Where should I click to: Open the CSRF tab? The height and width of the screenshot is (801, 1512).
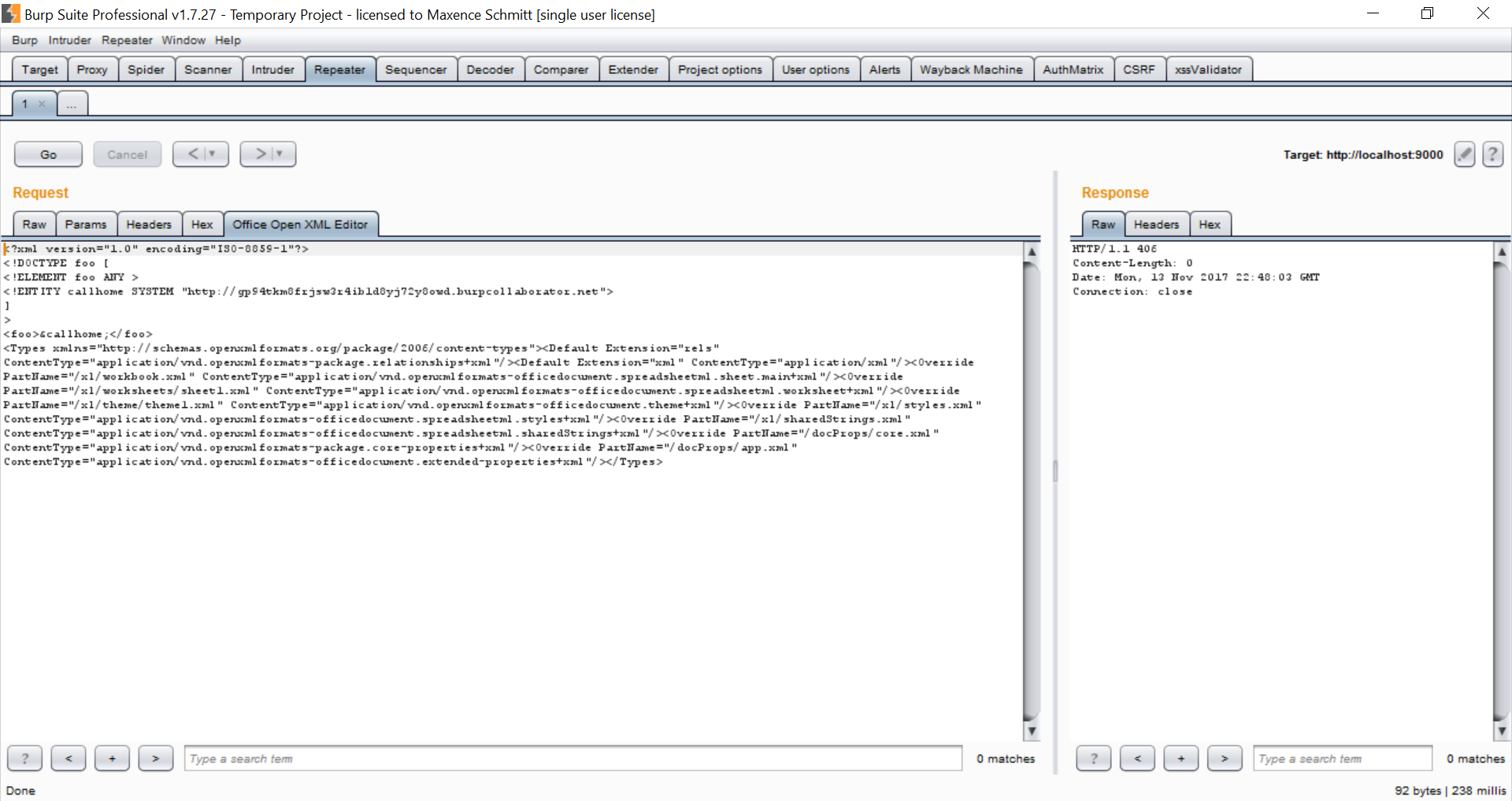pos(1139,69)
